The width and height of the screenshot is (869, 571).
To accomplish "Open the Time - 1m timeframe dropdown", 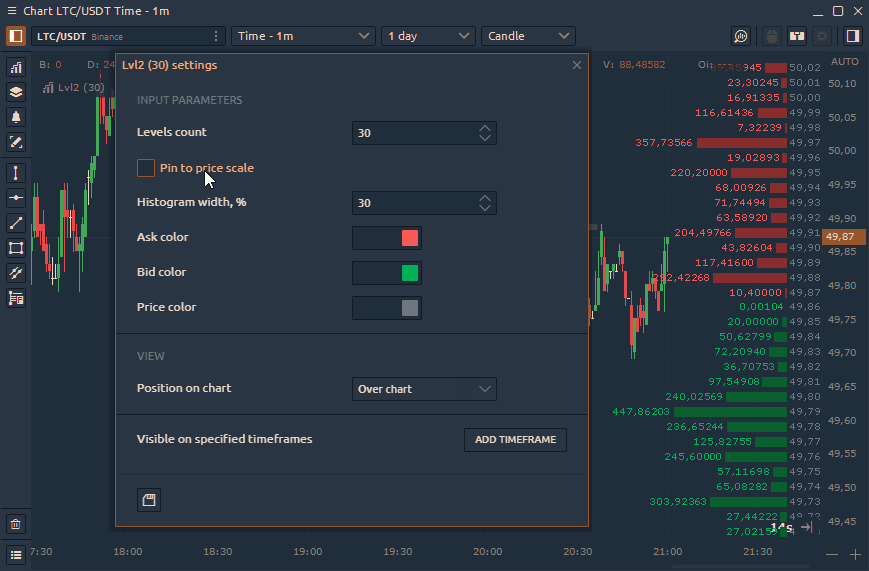I will (303, 36).
